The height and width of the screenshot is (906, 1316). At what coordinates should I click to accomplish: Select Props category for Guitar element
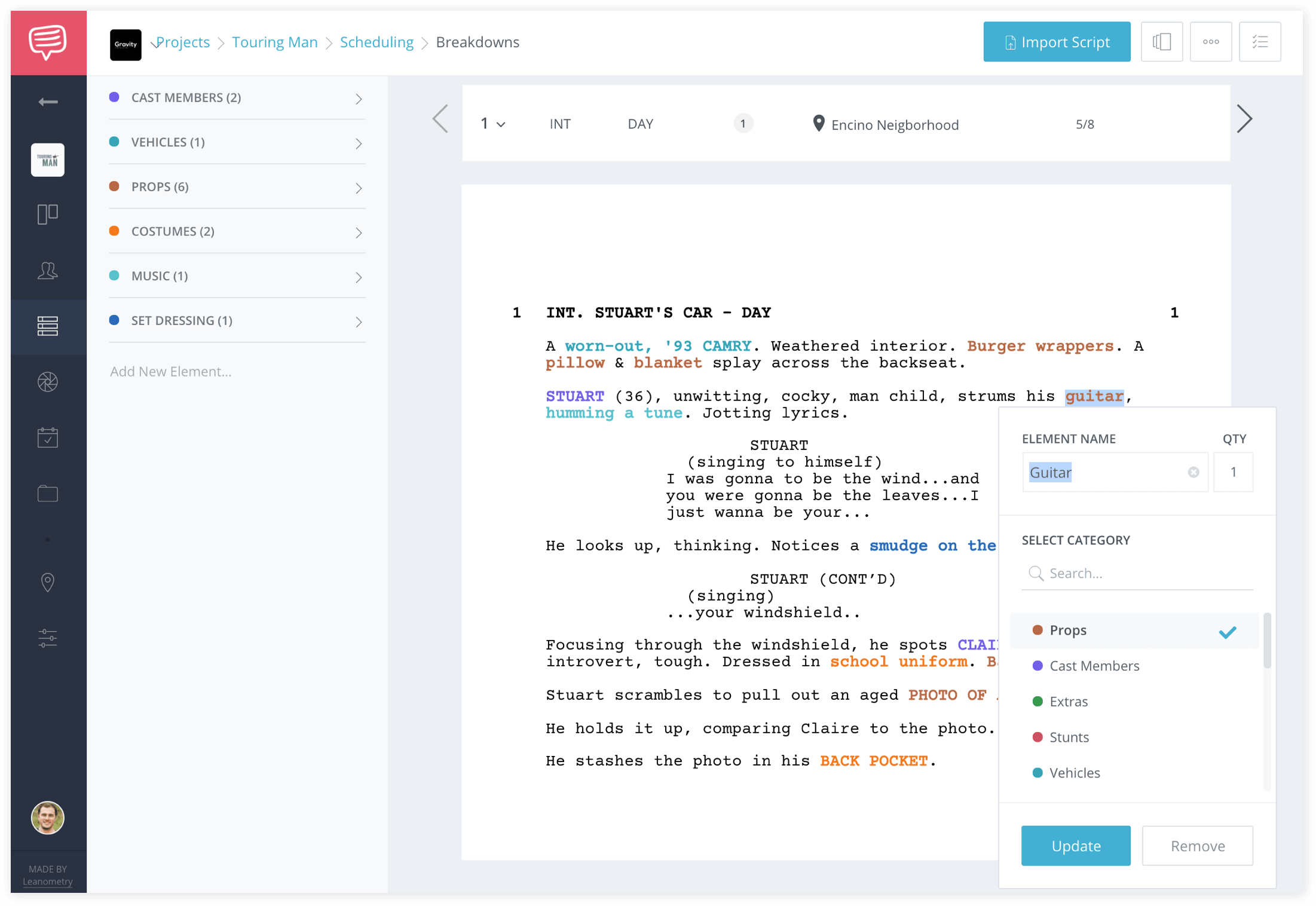(x=1069, y=629)
